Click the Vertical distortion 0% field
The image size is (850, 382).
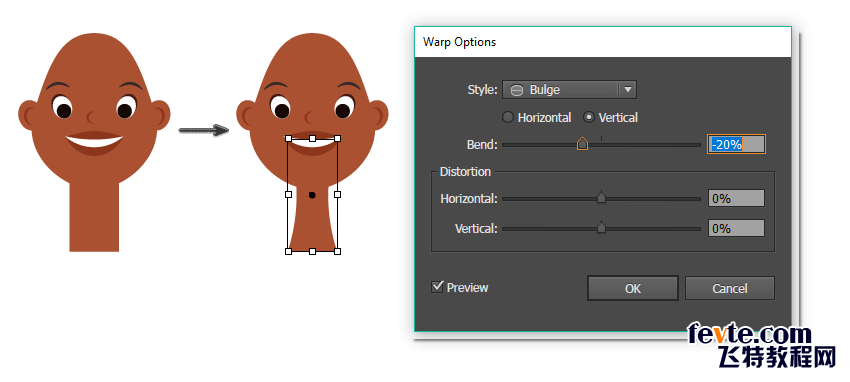736,228
